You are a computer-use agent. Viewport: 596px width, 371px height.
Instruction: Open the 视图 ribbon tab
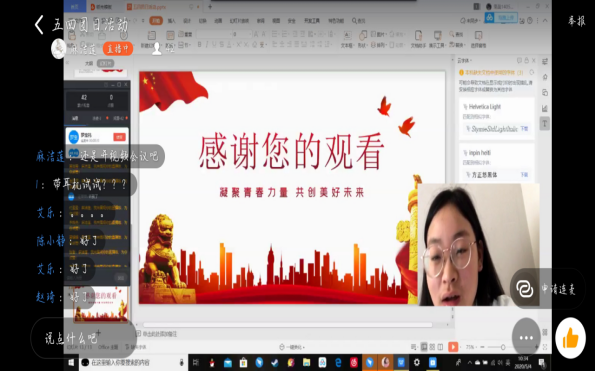276,21
